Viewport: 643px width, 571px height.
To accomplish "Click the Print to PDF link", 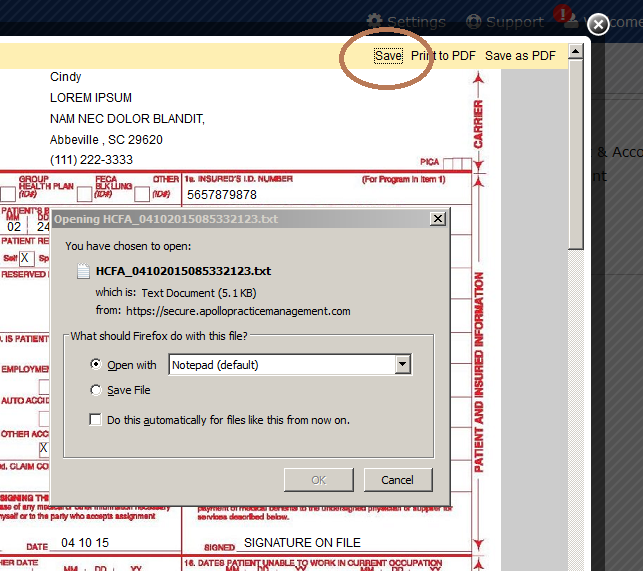I will pyautogui.click(x=443, y=56).
